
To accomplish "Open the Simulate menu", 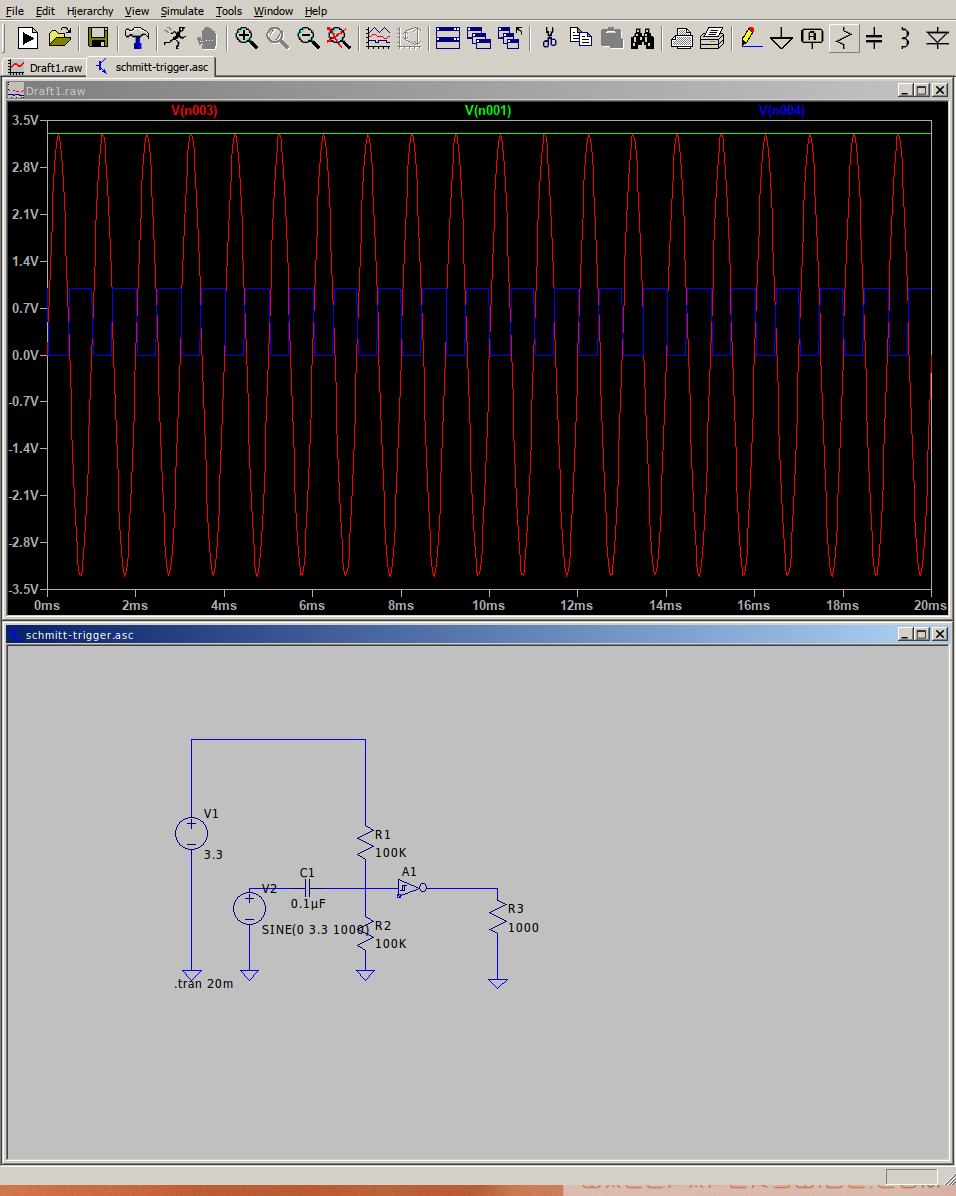I will coord(182,11).
